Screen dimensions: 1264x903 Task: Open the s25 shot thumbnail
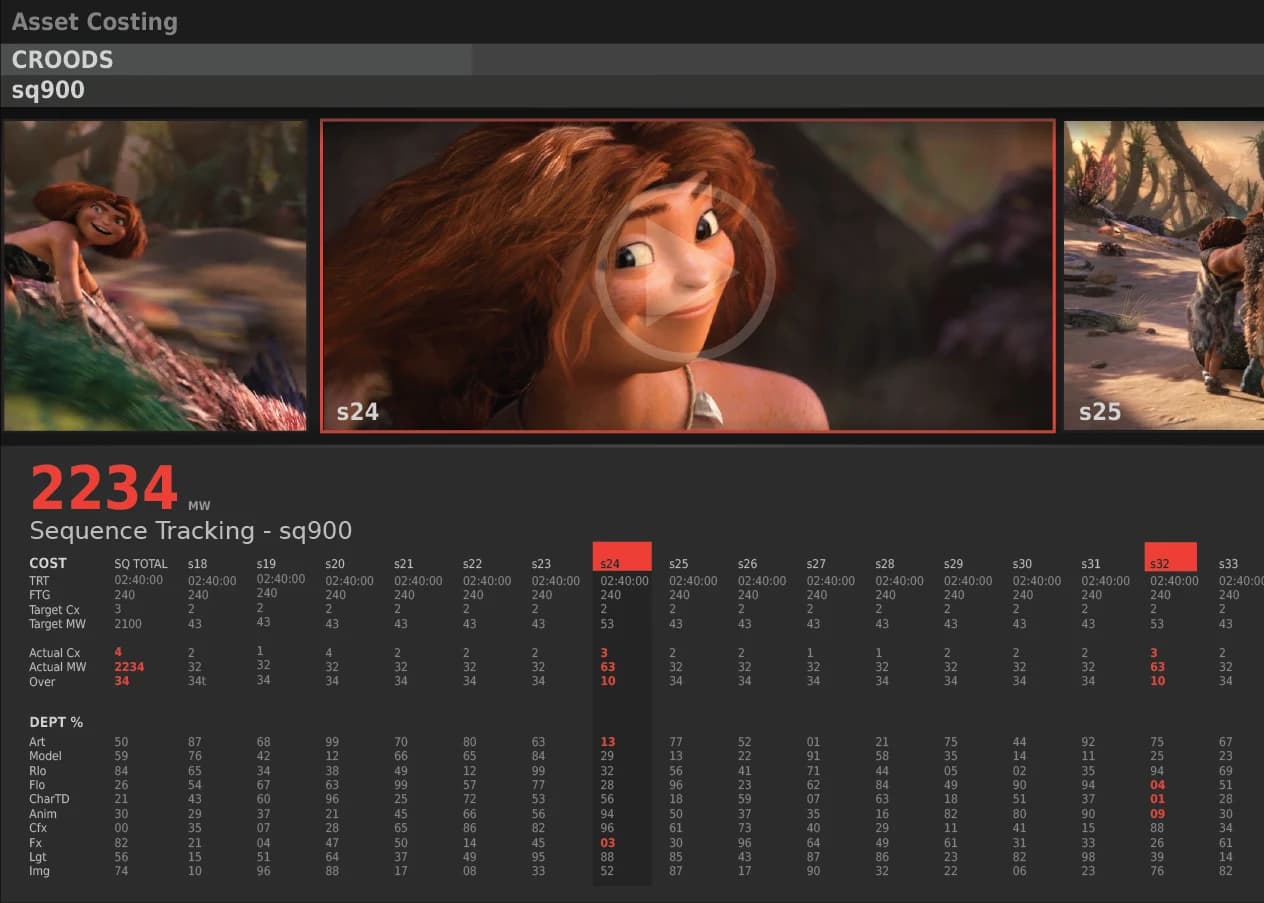click(x=1163, y=275)
